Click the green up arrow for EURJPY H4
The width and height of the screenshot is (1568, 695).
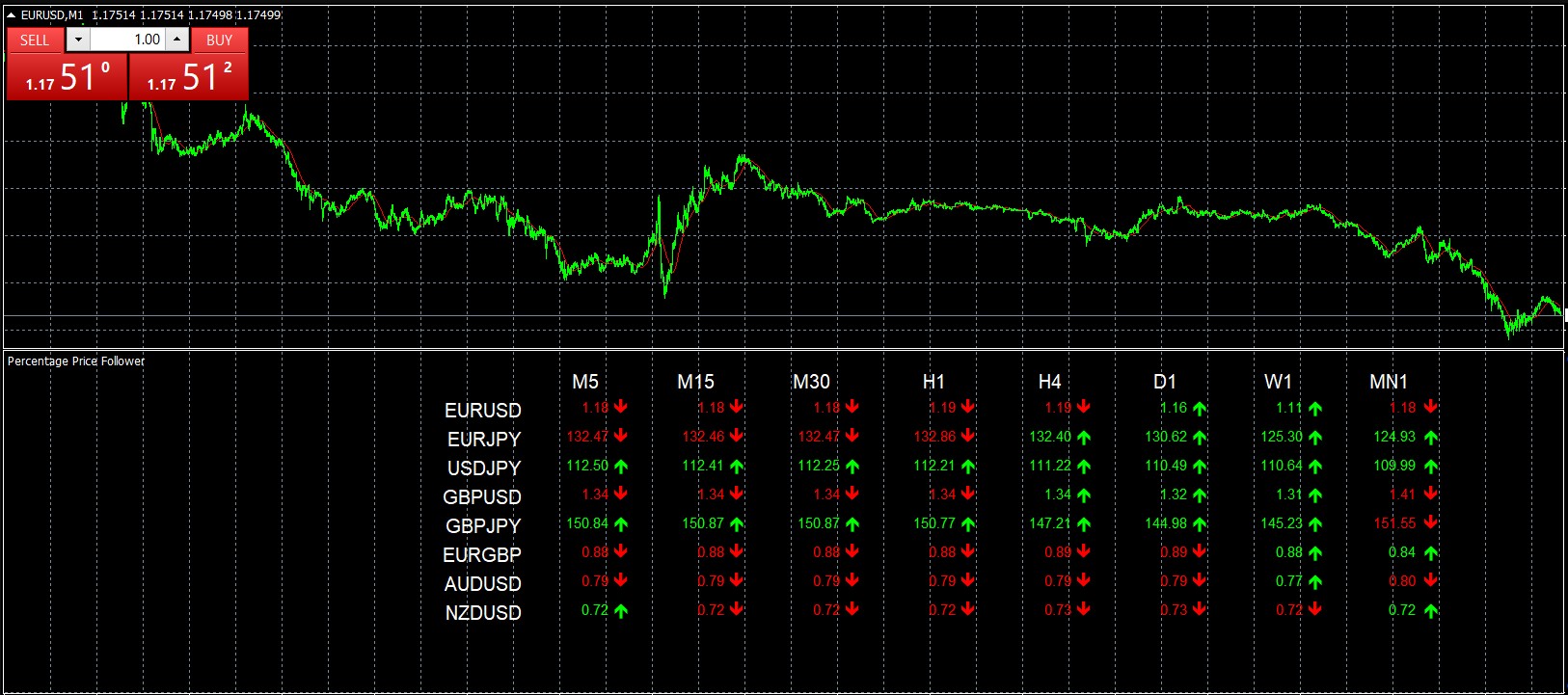tap(1084, 437)
